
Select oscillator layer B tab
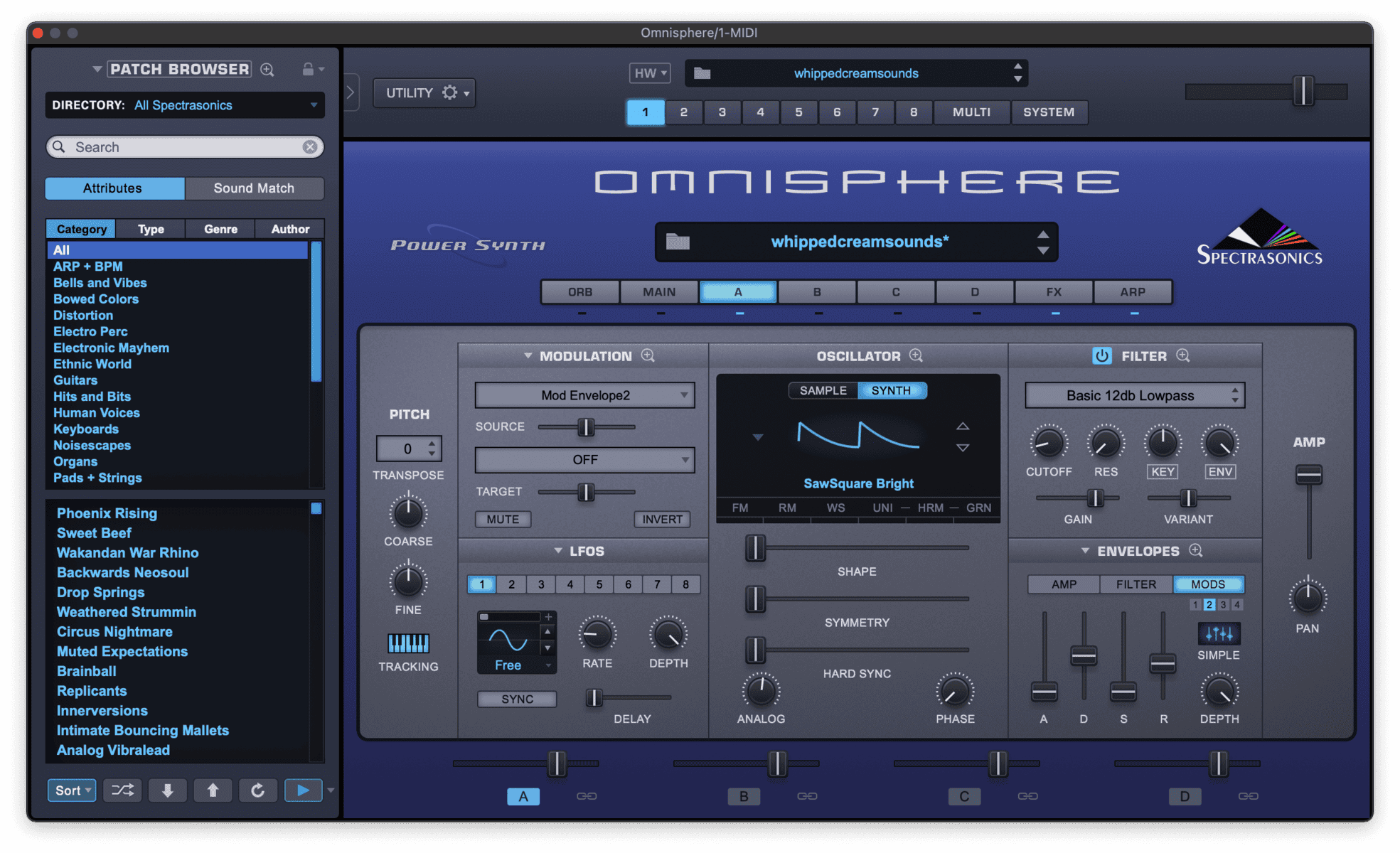click(x=816, y=291)
